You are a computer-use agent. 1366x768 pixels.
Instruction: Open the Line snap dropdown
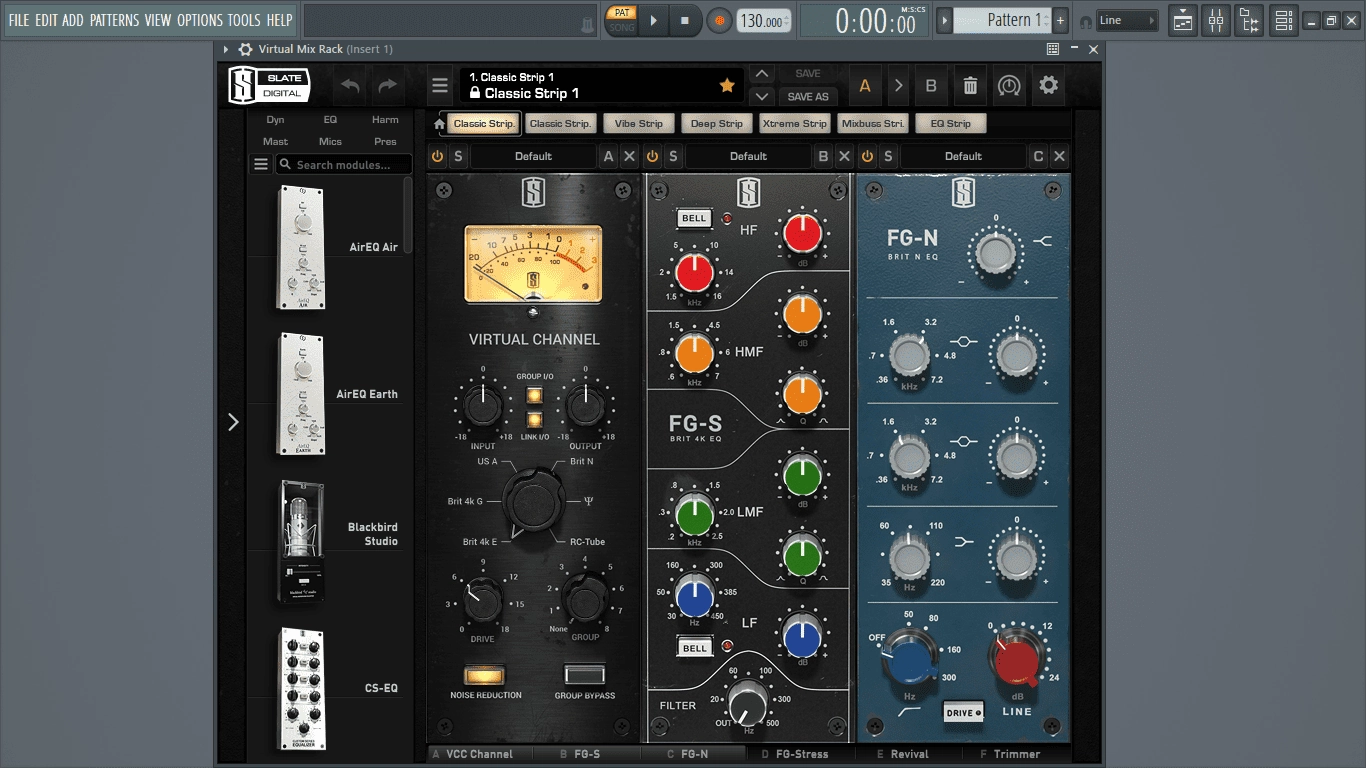(x=1127, y=20)
